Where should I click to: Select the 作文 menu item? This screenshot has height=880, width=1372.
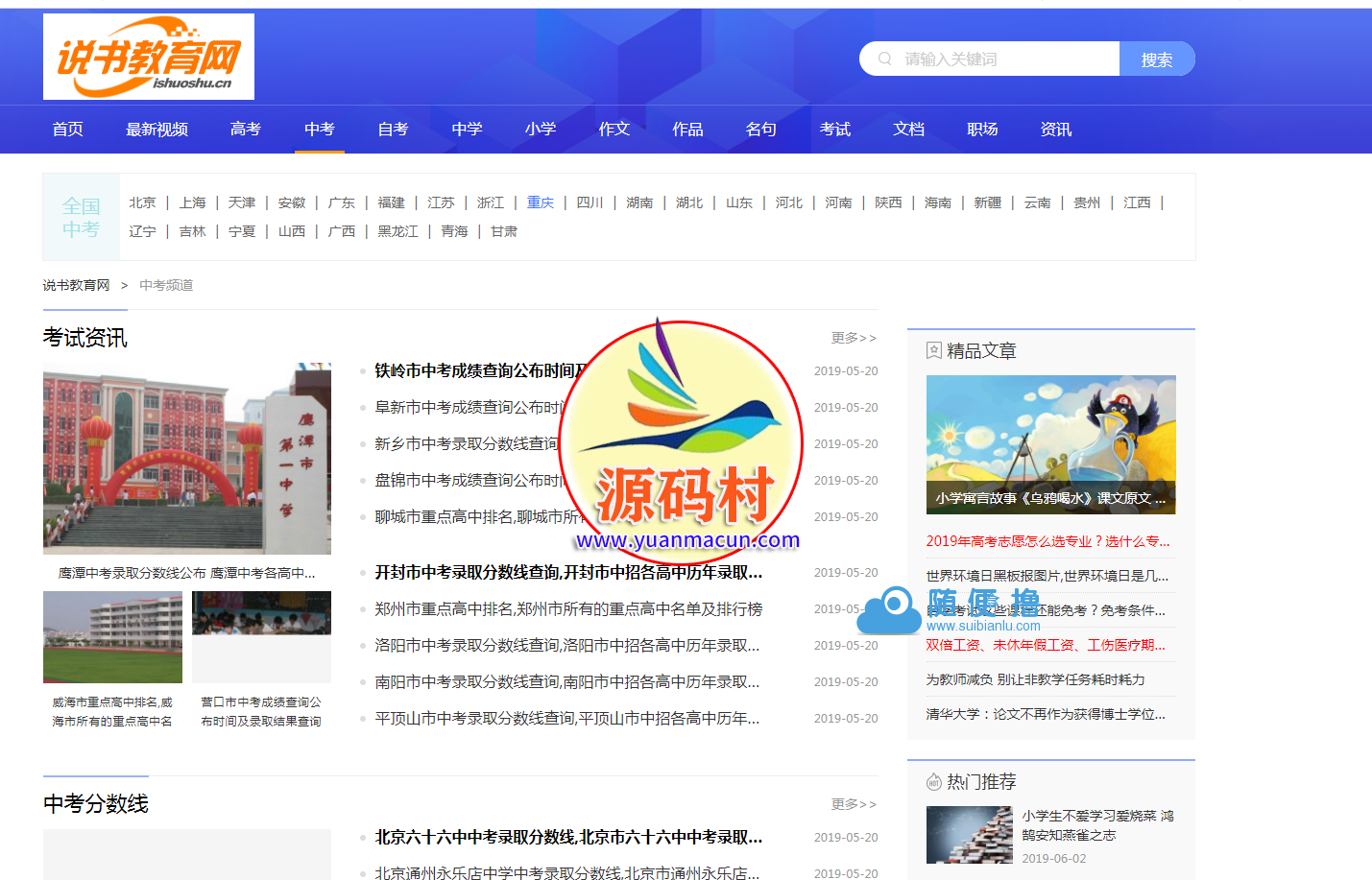tap(614, 130)
